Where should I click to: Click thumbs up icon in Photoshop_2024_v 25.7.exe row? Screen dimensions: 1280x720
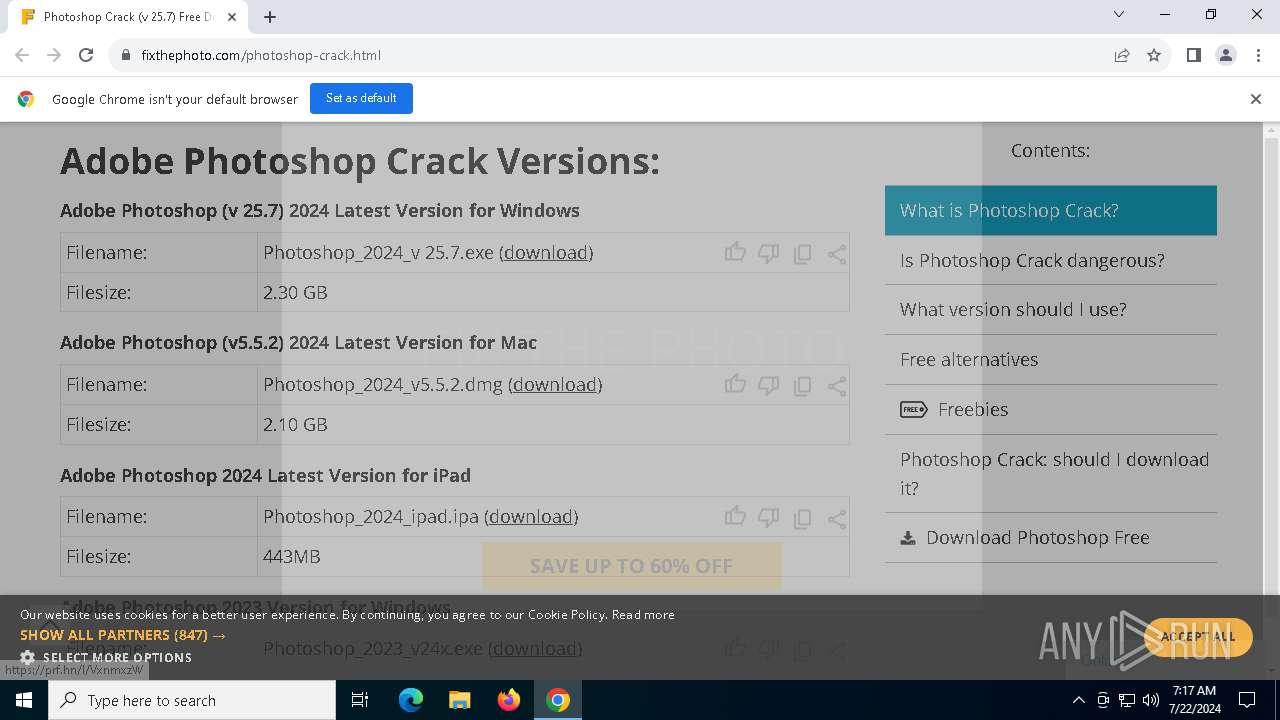click(735, 252)
